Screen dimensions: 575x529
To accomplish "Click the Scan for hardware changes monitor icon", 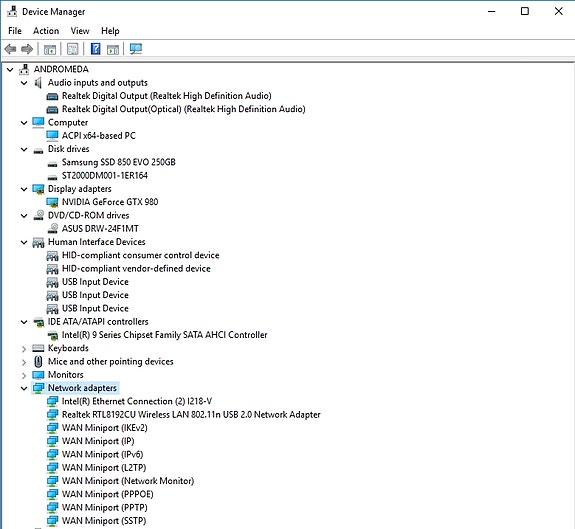I will [136, 49].
